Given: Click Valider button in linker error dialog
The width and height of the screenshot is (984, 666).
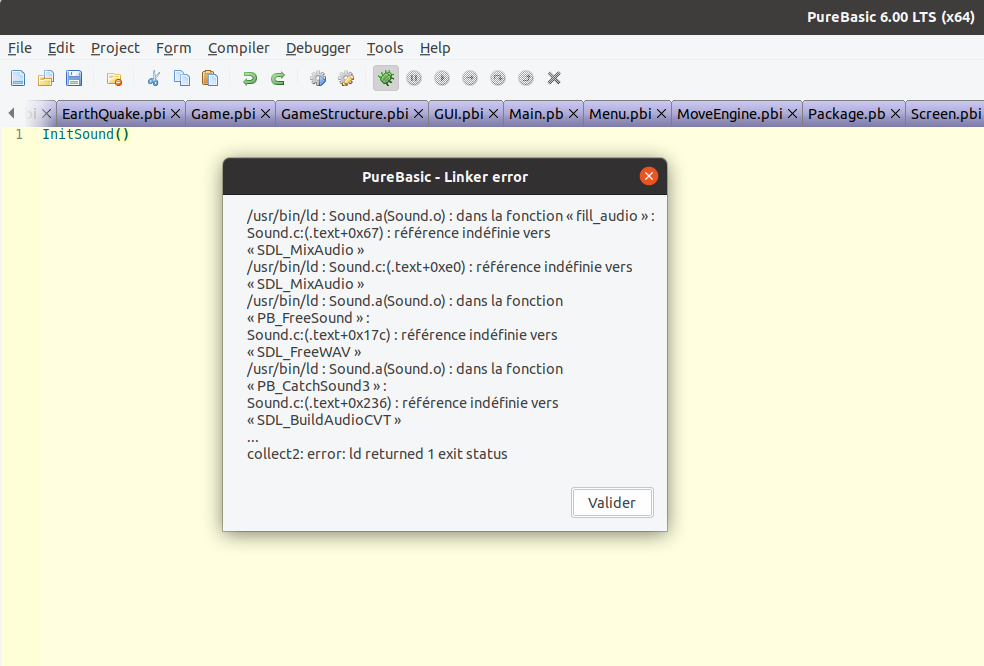Looking at the screenshot, I should click(x=612, y=502).
